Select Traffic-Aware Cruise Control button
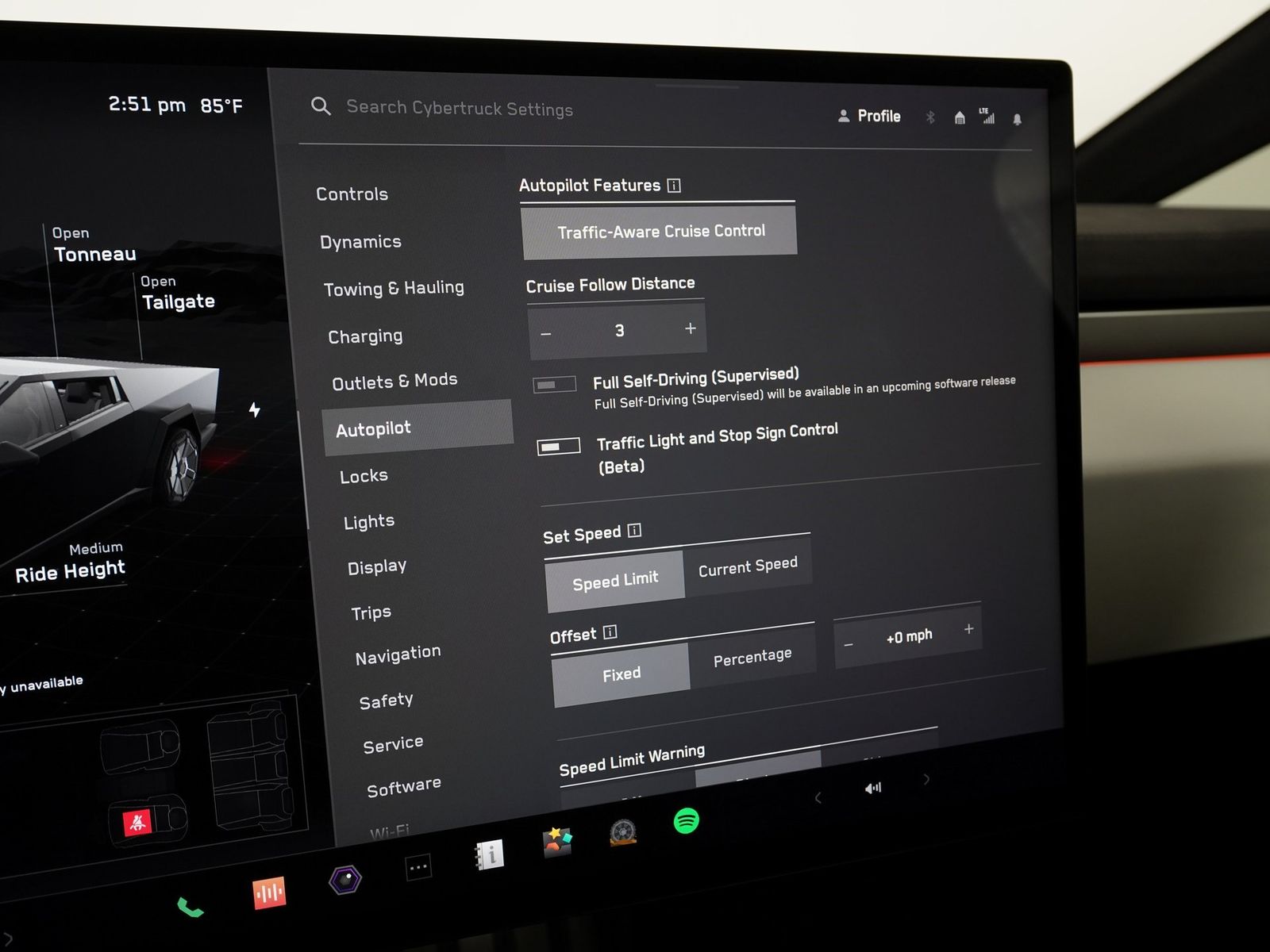The image size is (1270, 952). (660, 232)
